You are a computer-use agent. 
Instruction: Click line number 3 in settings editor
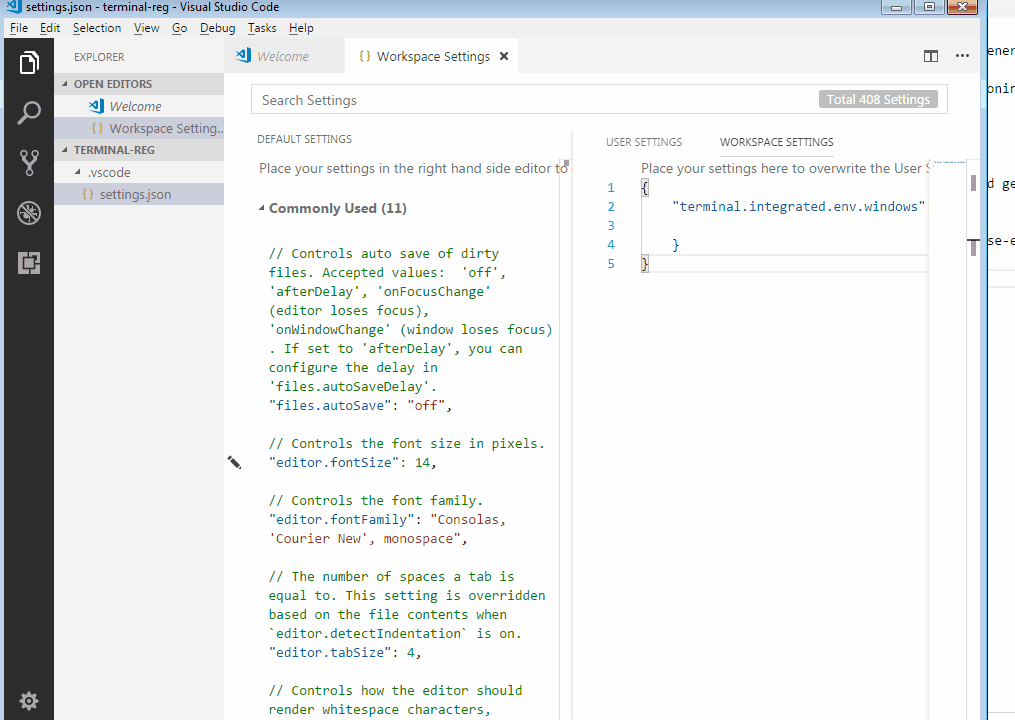(610, 225)
